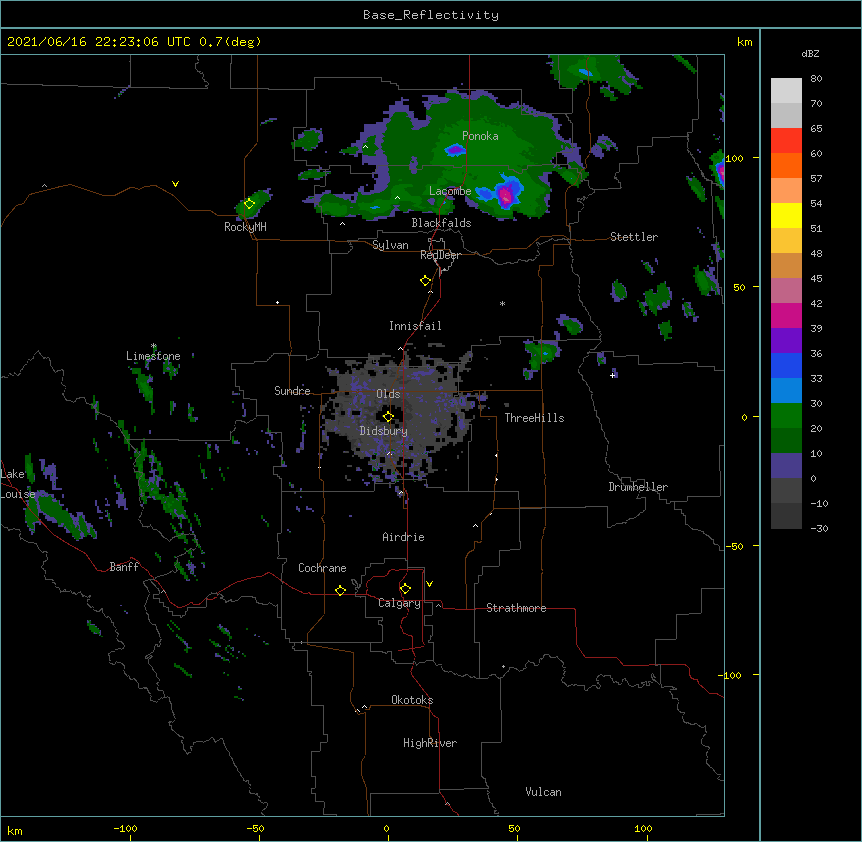
Task: Click the magenta storm core east of Lacombe
Action: (x=506, y=195)
